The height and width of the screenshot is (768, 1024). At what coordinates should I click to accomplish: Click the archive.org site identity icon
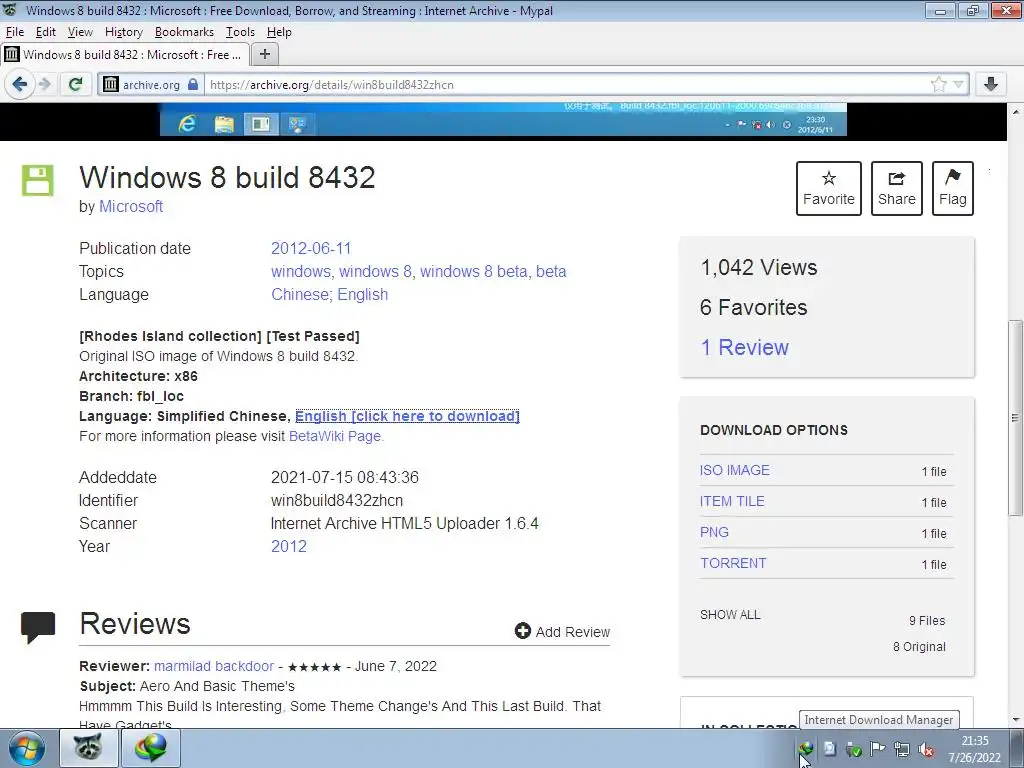pyautogui.click(x=111, y=84)
